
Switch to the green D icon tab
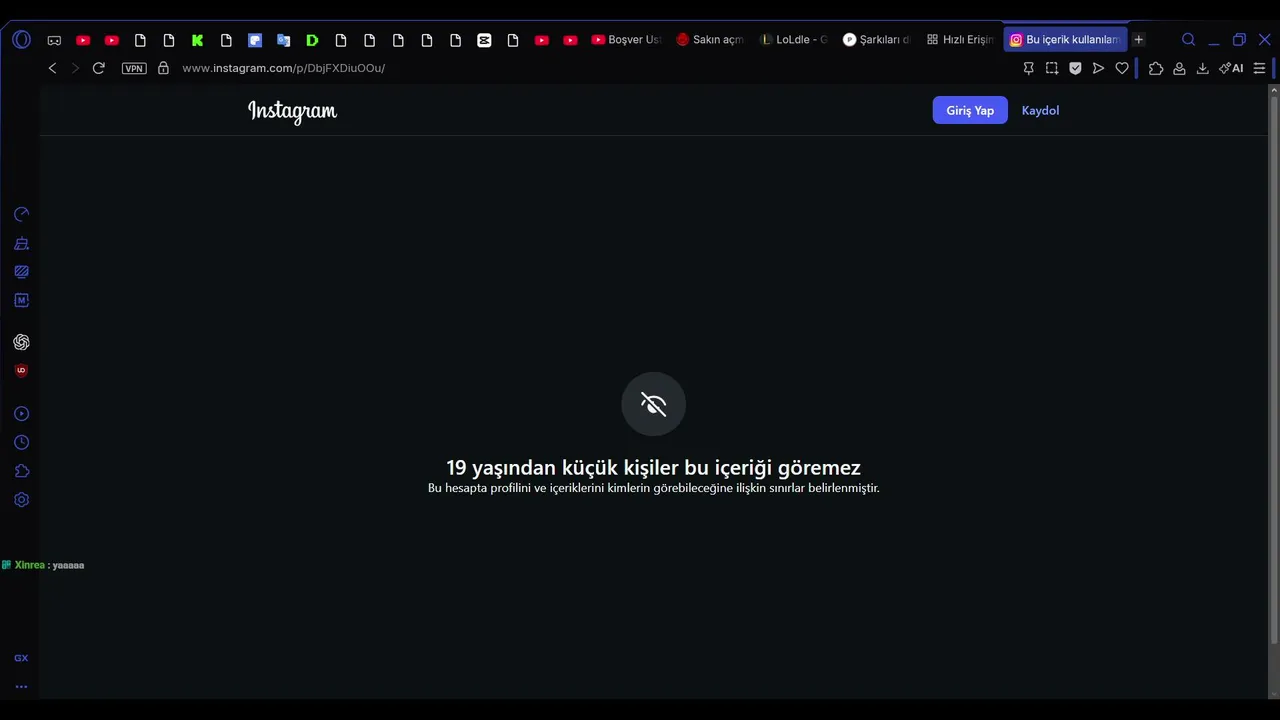312,40
